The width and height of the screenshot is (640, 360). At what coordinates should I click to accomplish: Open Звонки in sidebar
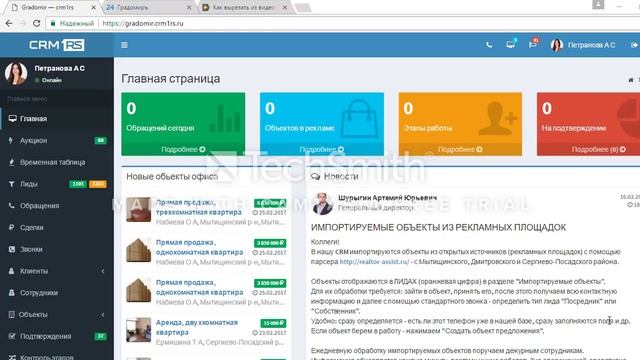point(57,249)
